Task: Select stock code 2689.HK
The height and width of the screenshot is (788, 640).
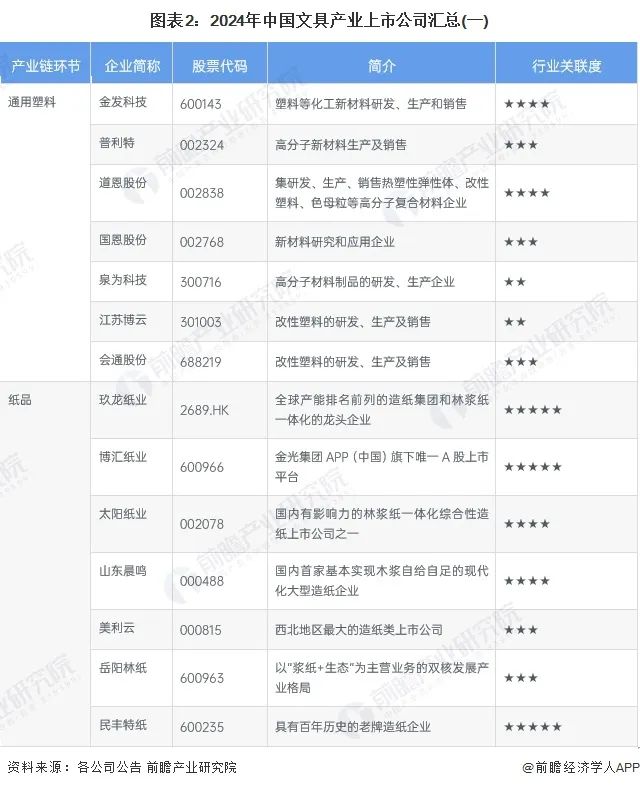Action: pos(204,410)
